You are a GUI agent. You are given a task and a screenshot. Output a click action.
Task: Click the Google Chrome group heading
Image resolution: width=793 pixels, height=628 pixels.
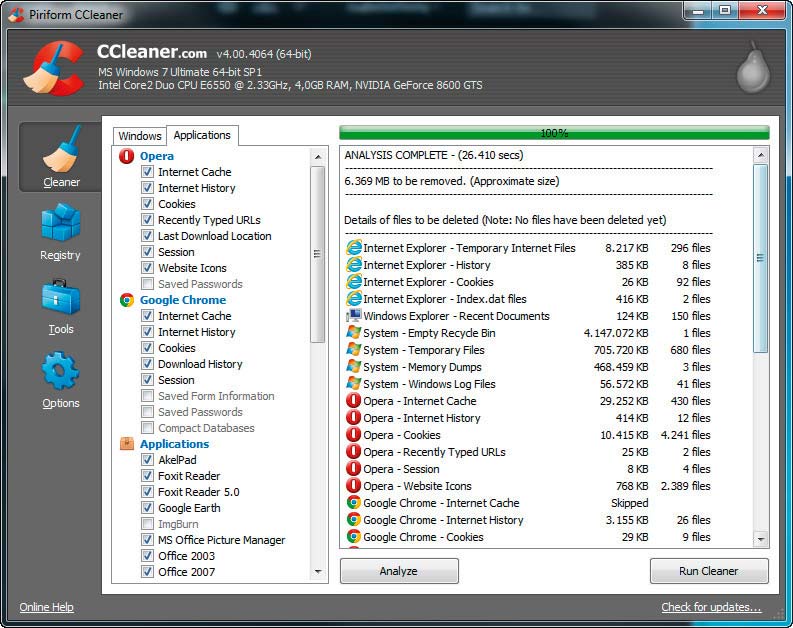coord(183,300)
